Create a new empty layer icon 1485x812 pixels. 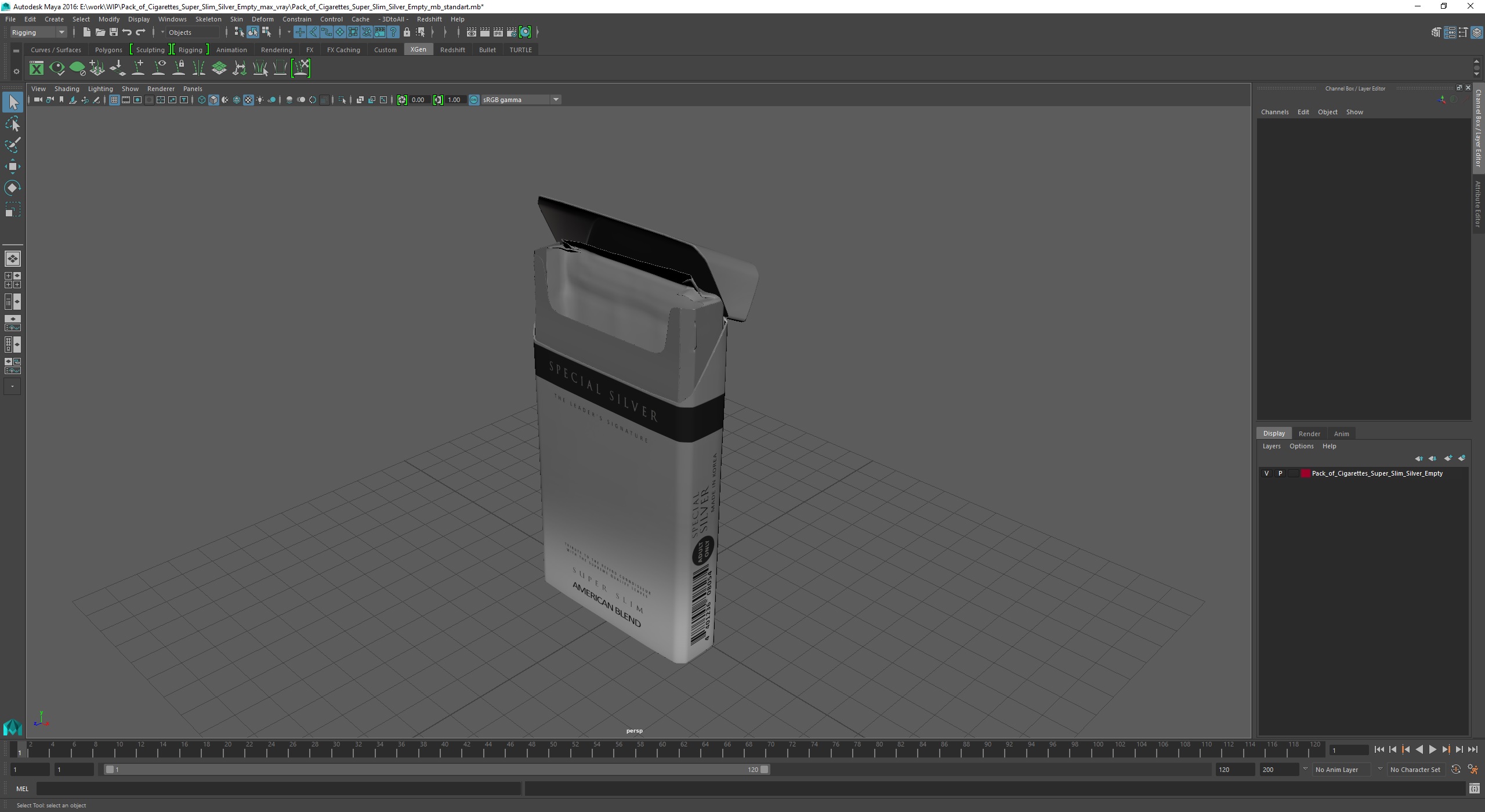point(1448,458)
